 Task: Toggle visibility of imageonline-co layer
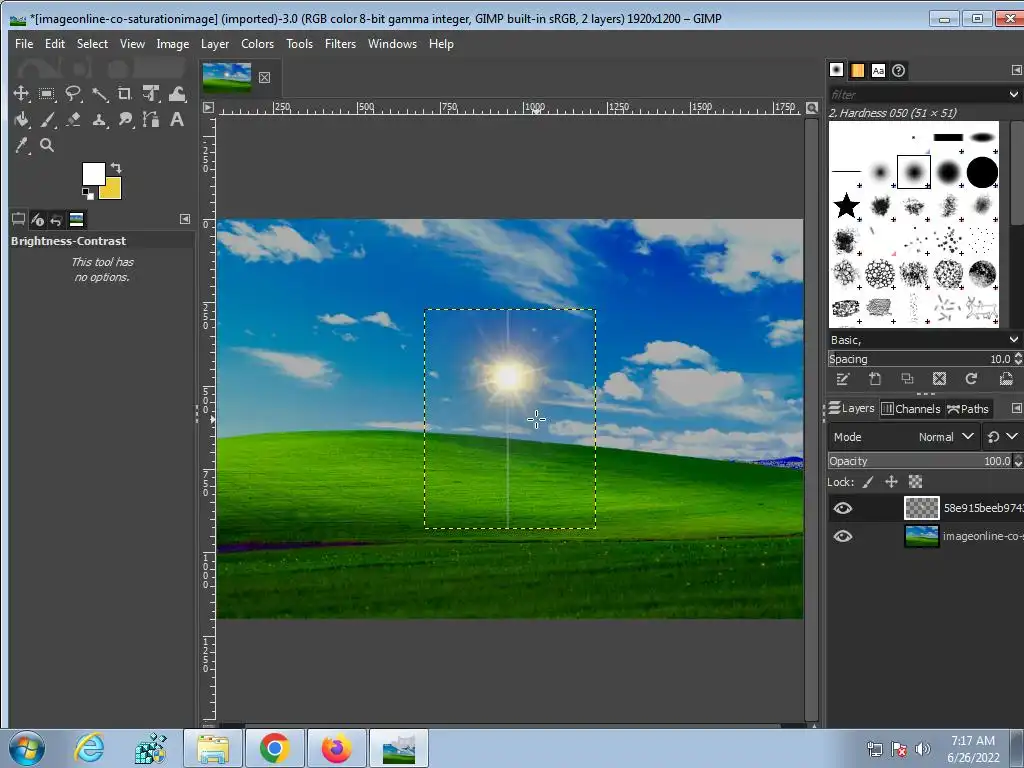pyautogui.click(x=843, y=536)
